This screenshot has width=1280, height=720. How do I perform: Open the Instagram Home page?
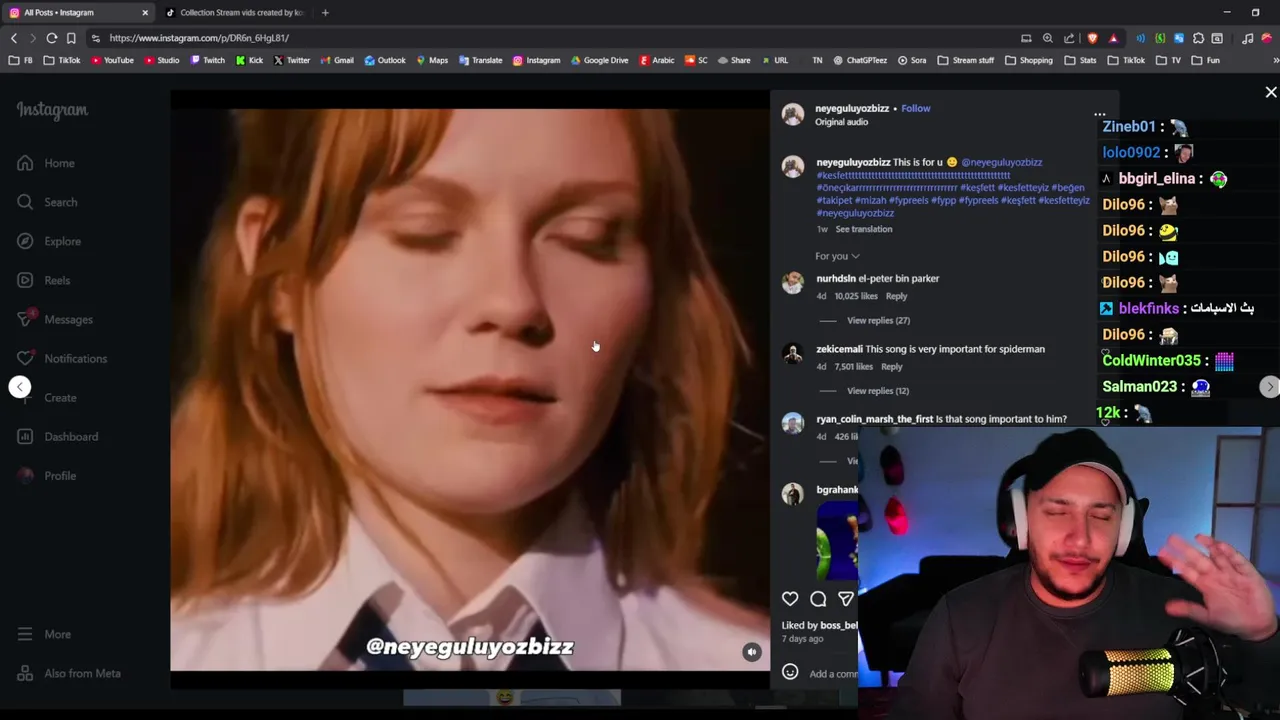click(46, 163)
